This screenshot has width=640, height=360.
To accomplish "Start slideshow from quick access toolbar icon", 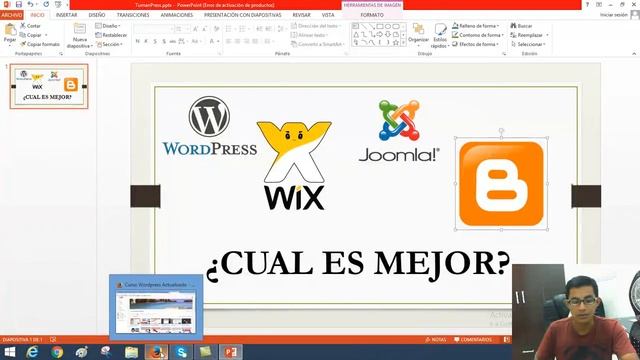I will coord(58,4).
